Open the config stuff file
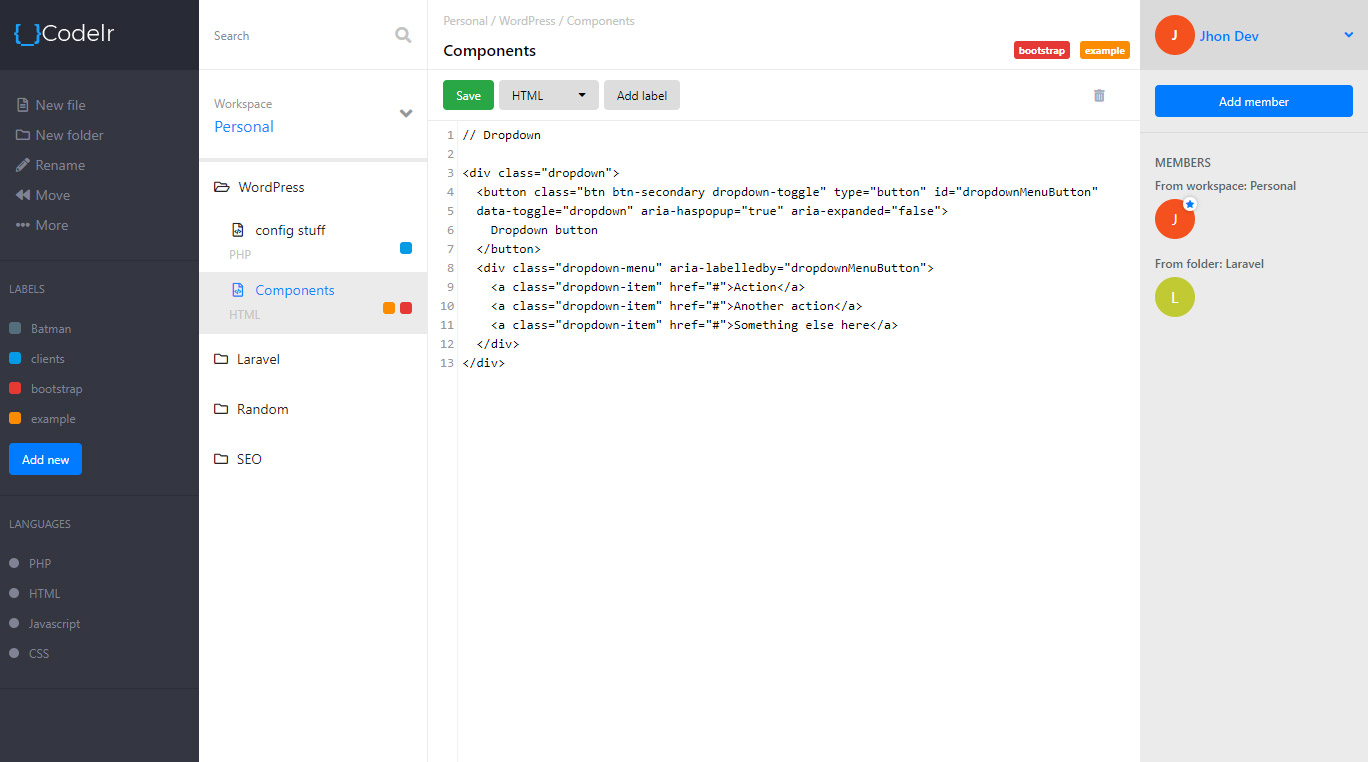 click(290, 230)
